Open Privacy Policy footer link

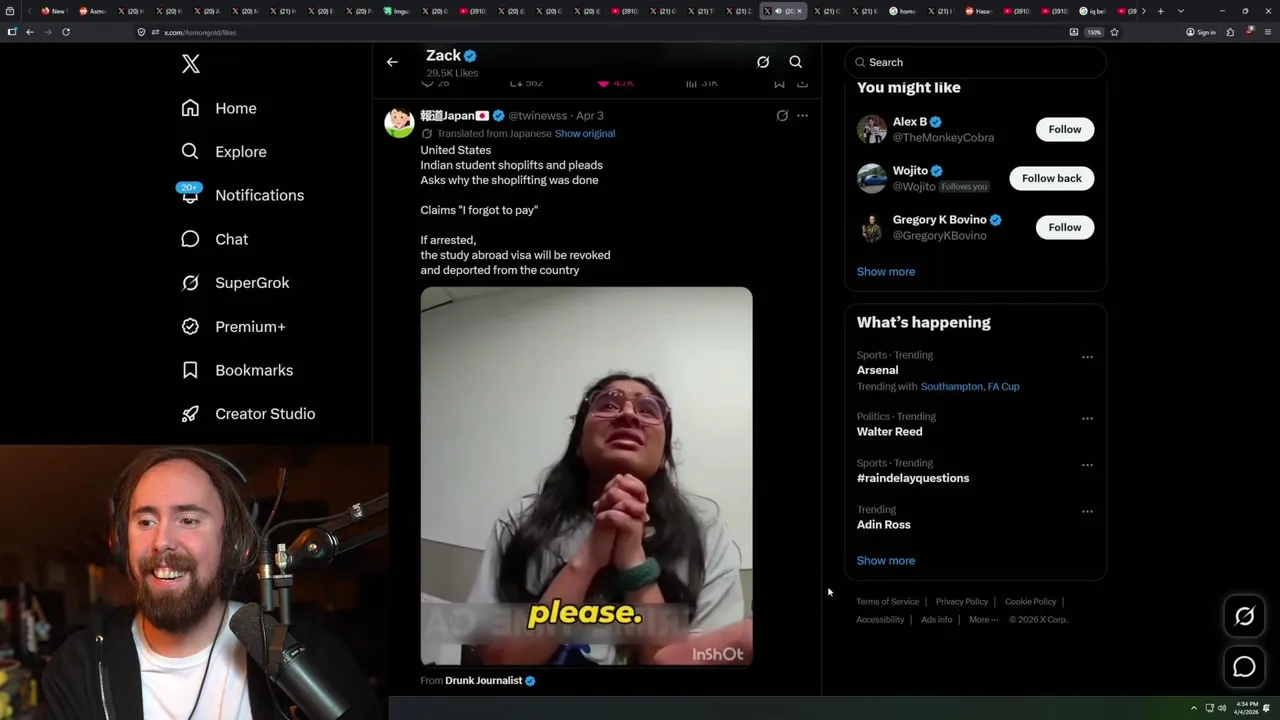[961, 601]
